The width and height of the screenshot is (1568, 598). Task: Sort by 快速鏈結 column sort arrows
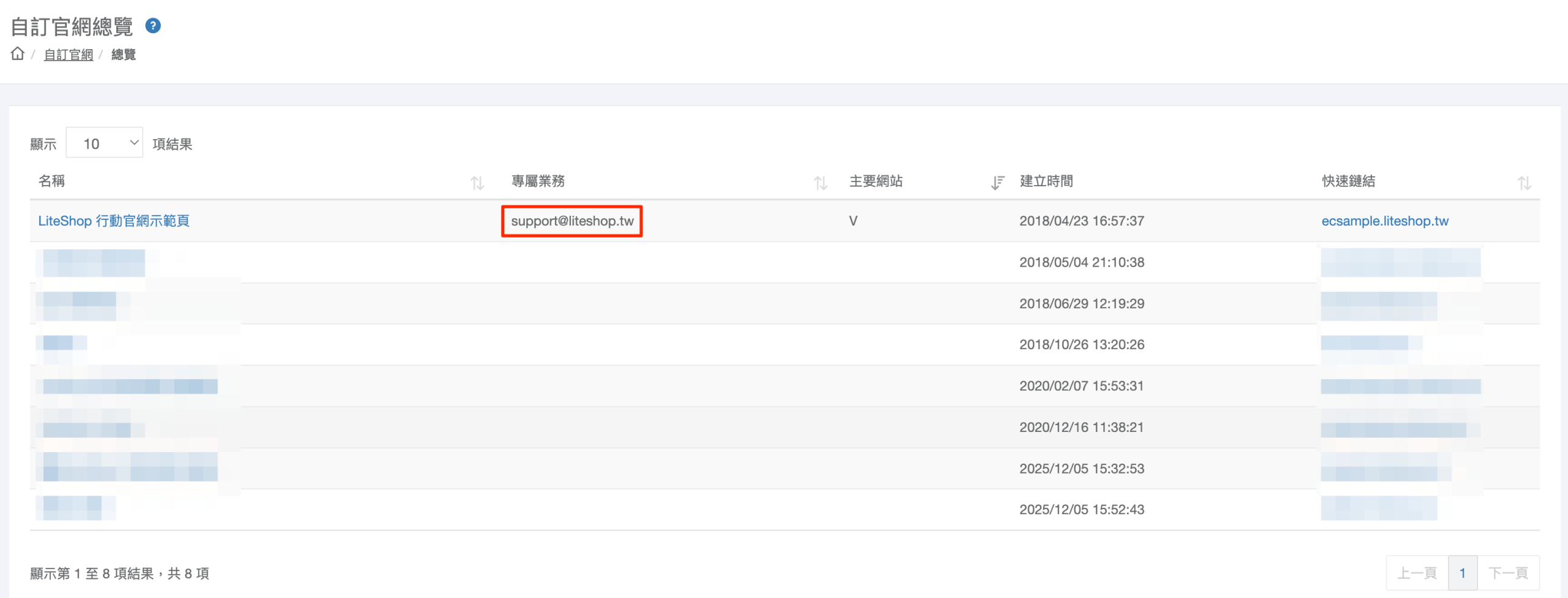[1524, 183]
